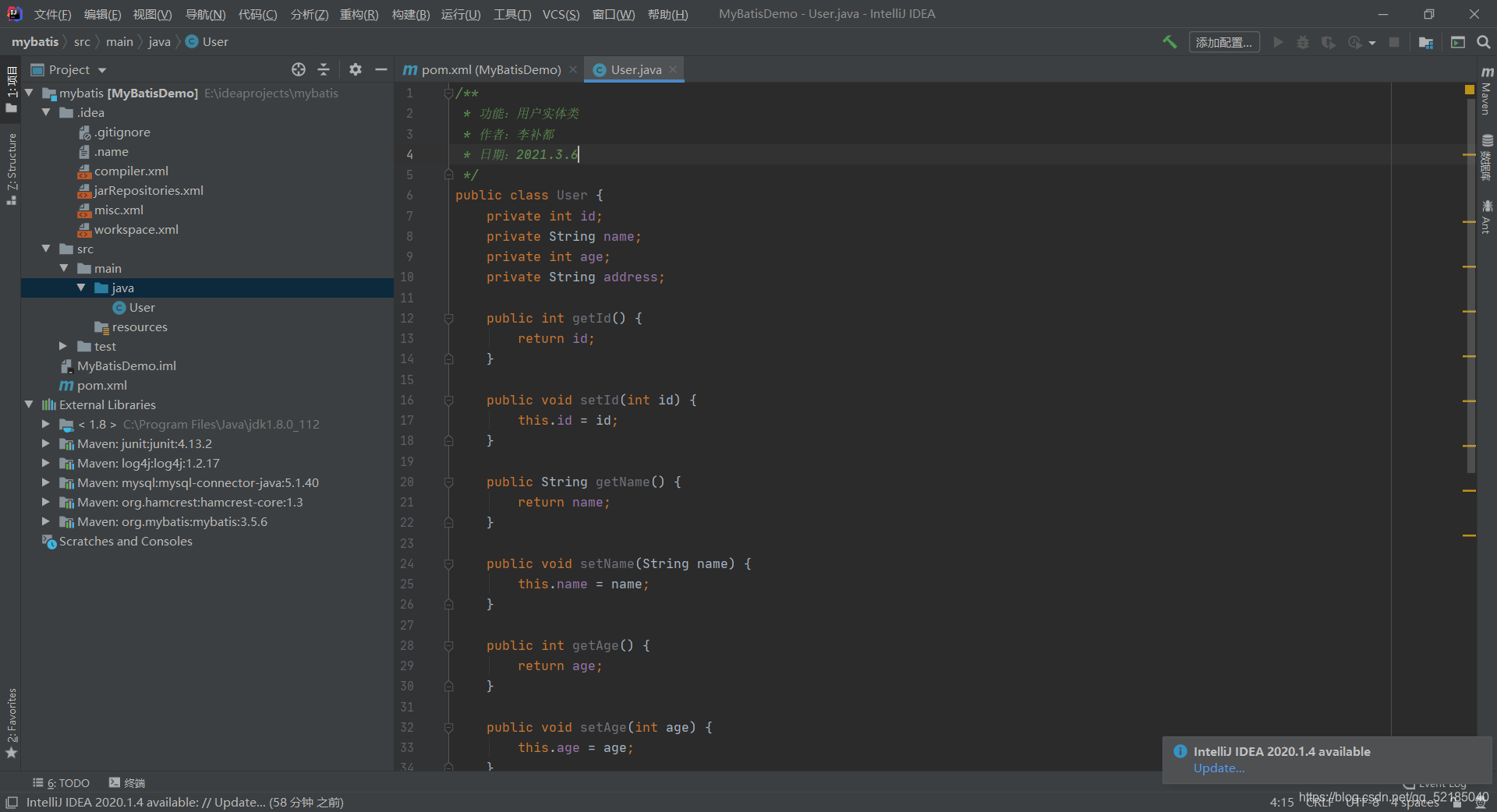Close the pom.xml editor tab
The width and height of the screenshot is (1497, 812).
pyautogui.click(x=573, y=69)
